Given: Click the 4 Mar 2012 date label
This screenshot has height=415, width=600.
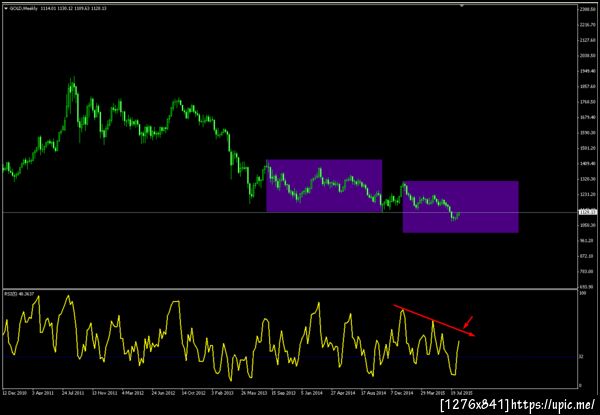Looking at the screenshot, I should pyautogui.click(x=133, y=393).
